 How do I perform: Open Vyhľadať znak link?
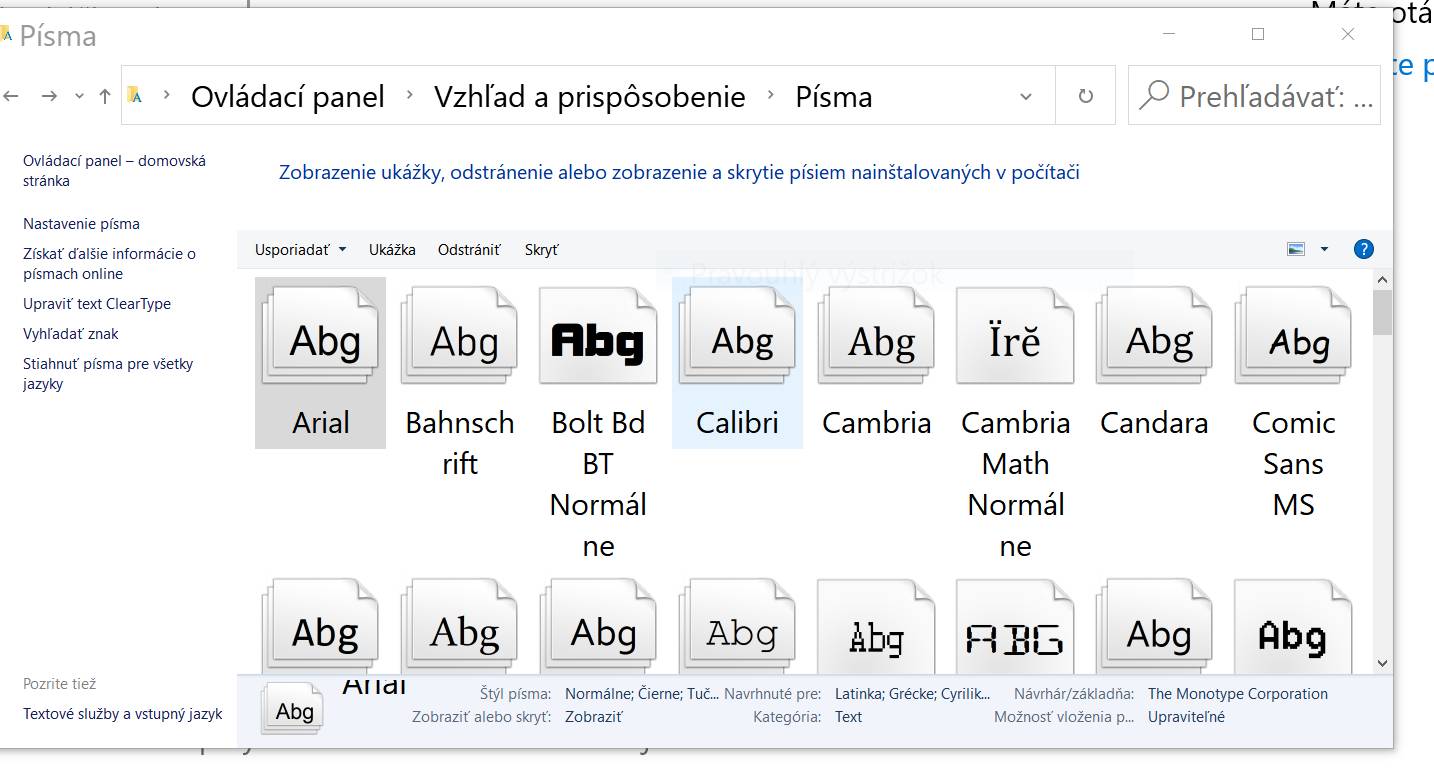pyautogui.click(x=71, y=334)
